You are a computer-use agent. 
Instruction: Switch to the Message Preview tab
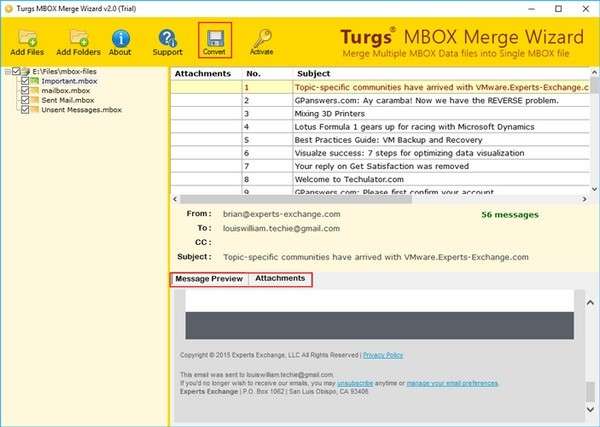(209, 279)
